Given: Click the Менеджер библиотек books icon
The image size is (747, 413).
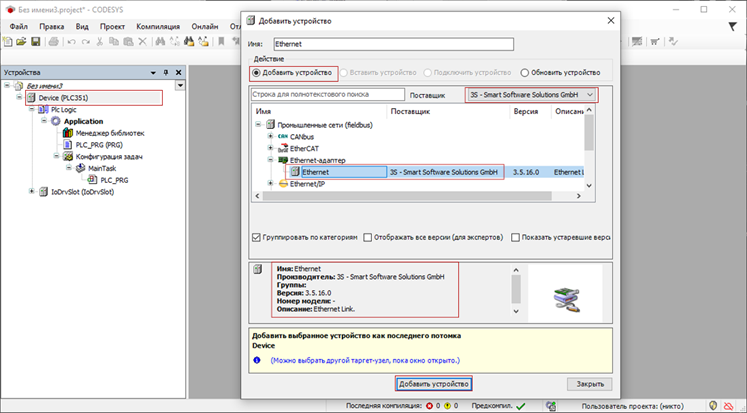Looking at the screenshot, I should (x=68, y=133).
